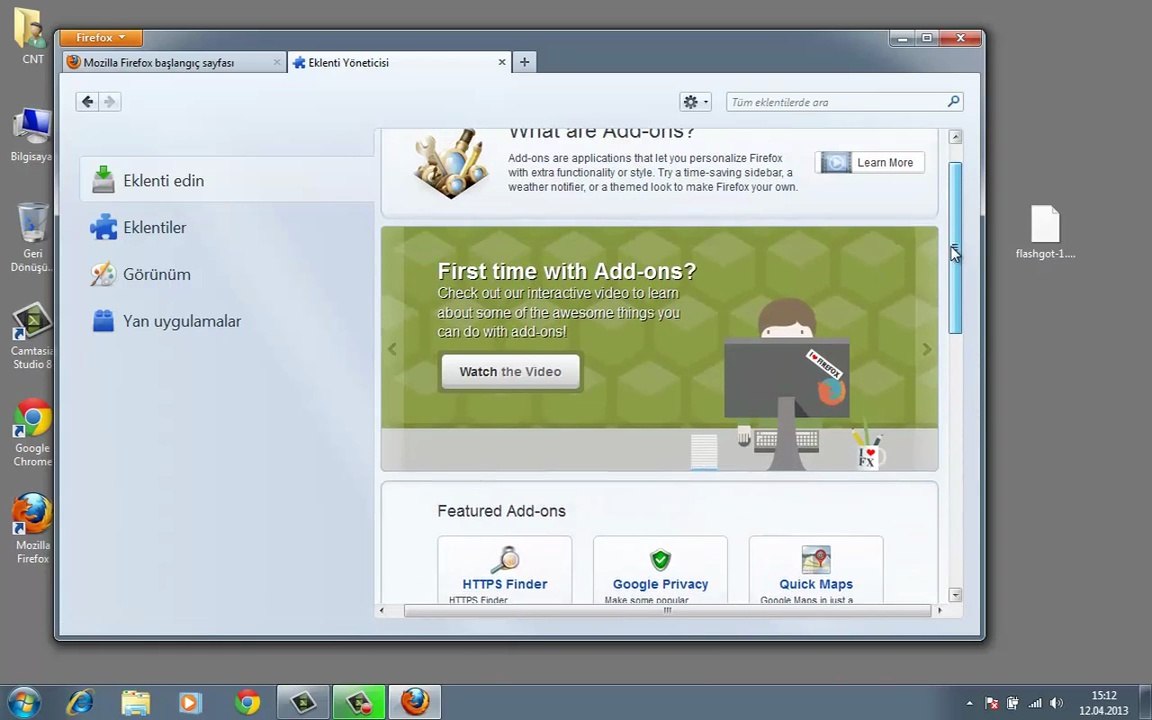Open the HTTPS Finder add-on
This screenshot has width=1152, height=720.
pyautogui.click(x=505, y=584)
